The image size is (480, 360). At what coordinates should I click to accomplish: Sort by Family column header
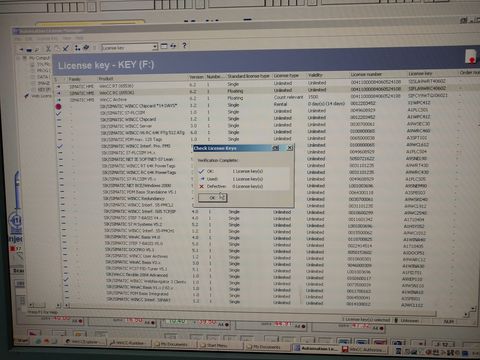coord(75,79)
